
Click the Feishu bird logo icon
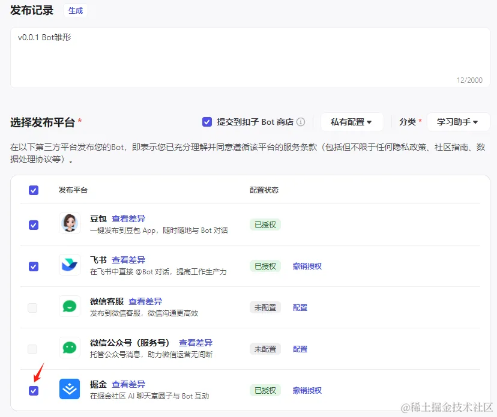coord(70,265)
